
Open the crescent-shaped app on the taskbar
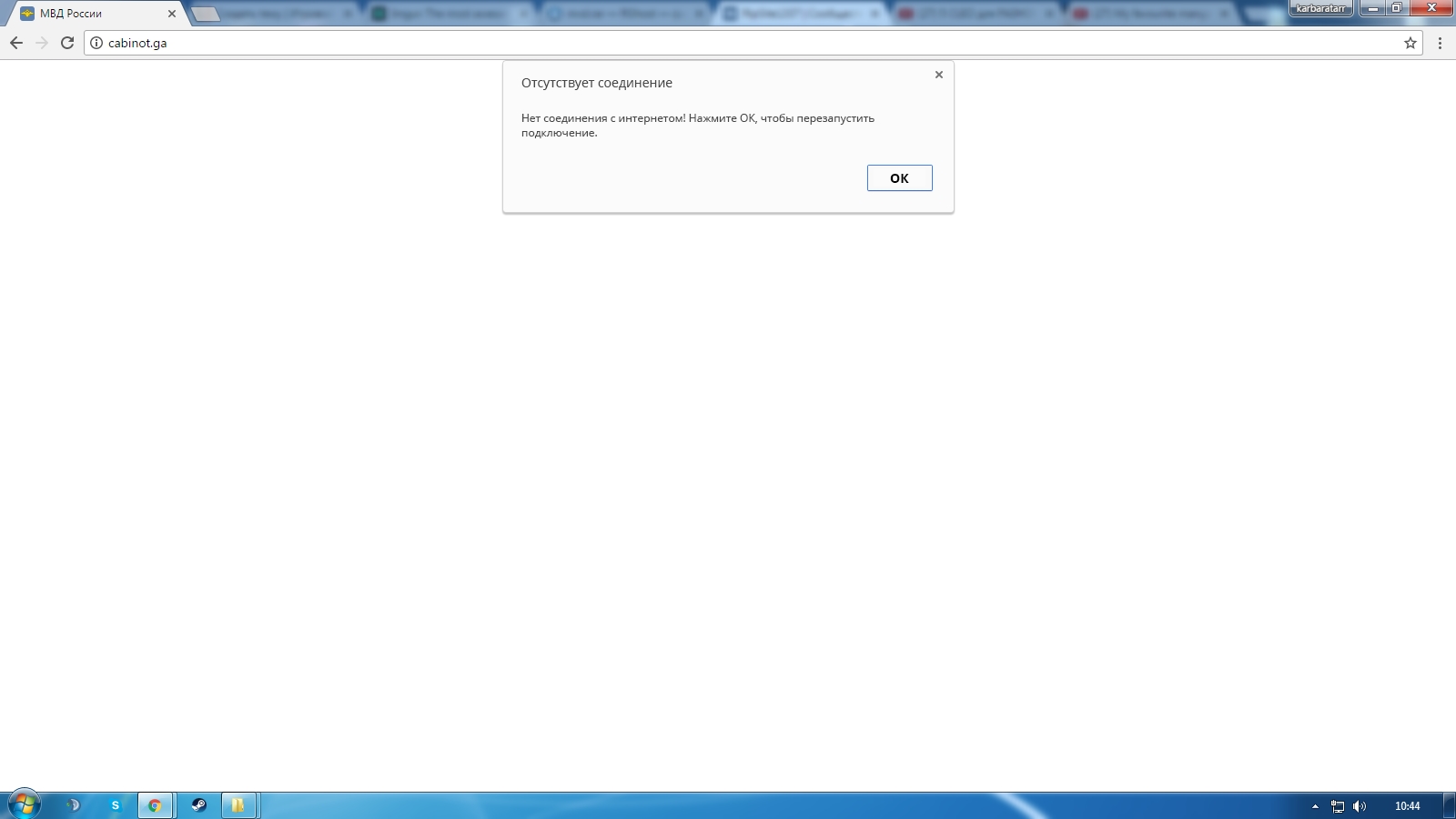(73, 805)
